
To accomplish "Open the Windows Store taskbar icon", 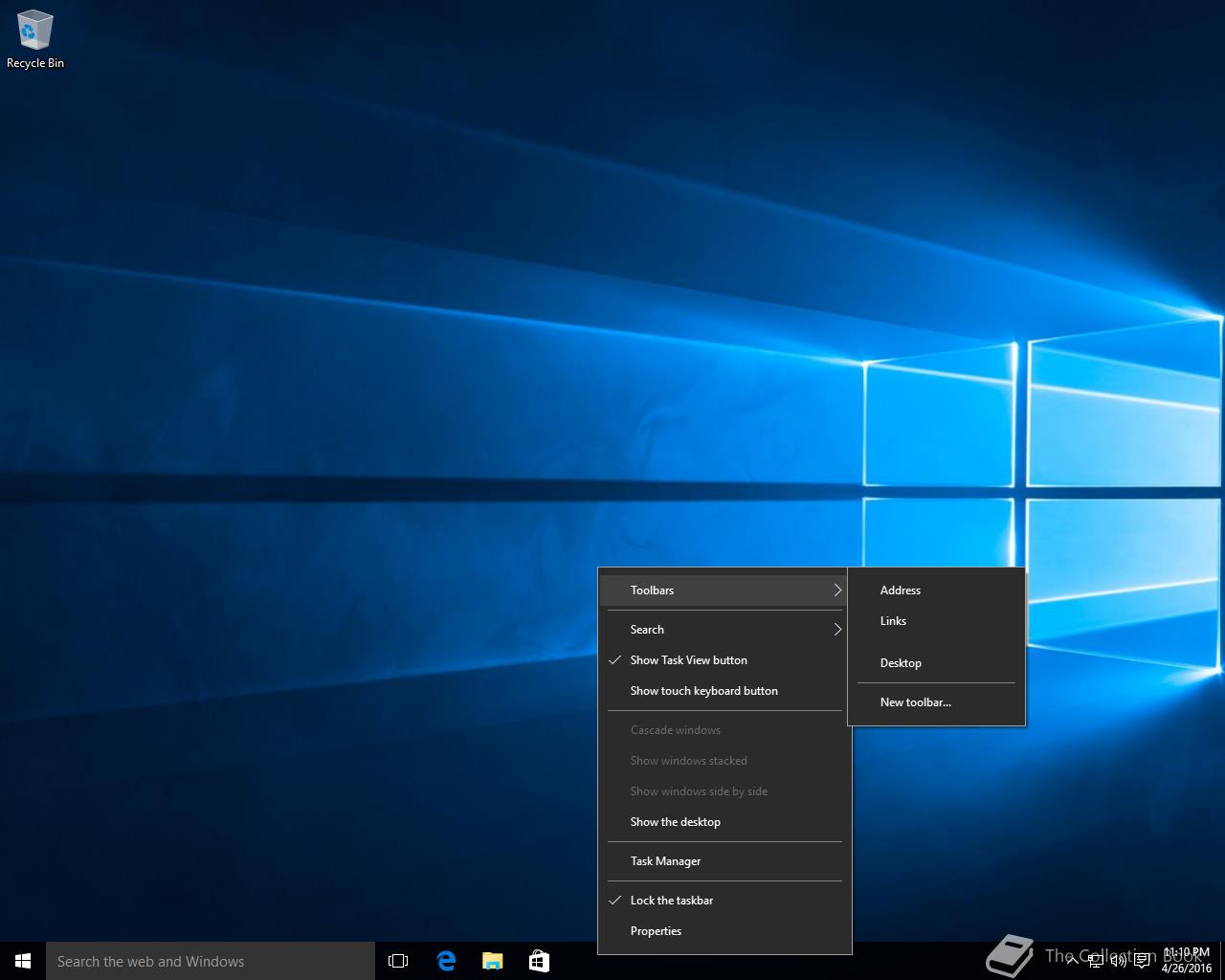I will click(x=540, y=961).
